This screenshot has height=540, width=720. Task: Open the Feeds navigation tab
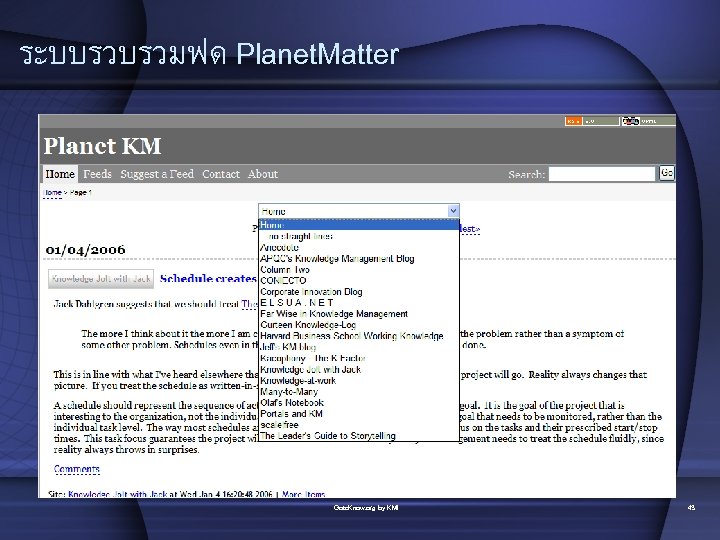tap(97, 174)
